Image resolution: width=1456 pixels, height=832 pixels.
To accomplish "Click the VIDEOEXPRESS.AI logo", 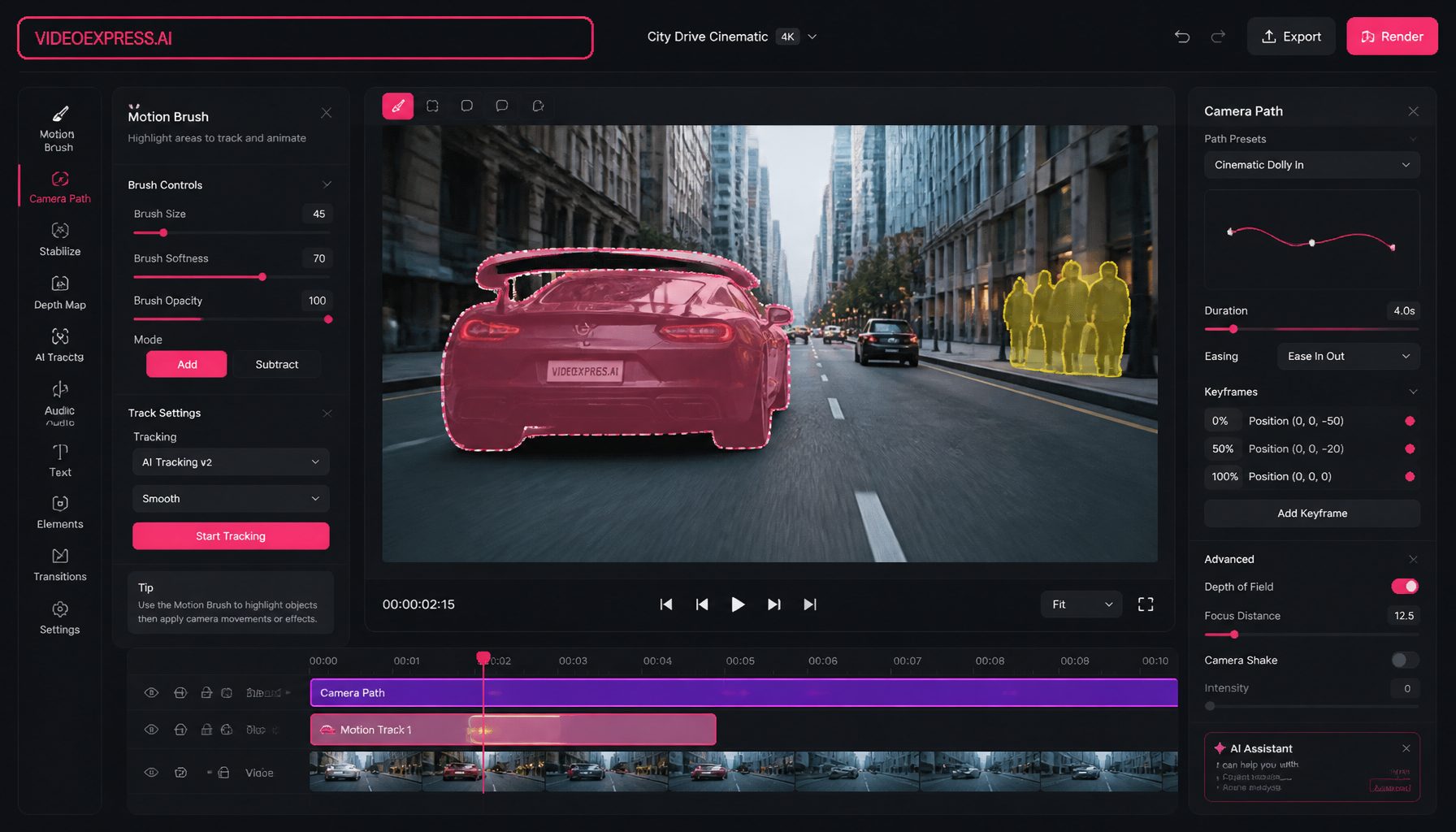I will click(103, 38).
